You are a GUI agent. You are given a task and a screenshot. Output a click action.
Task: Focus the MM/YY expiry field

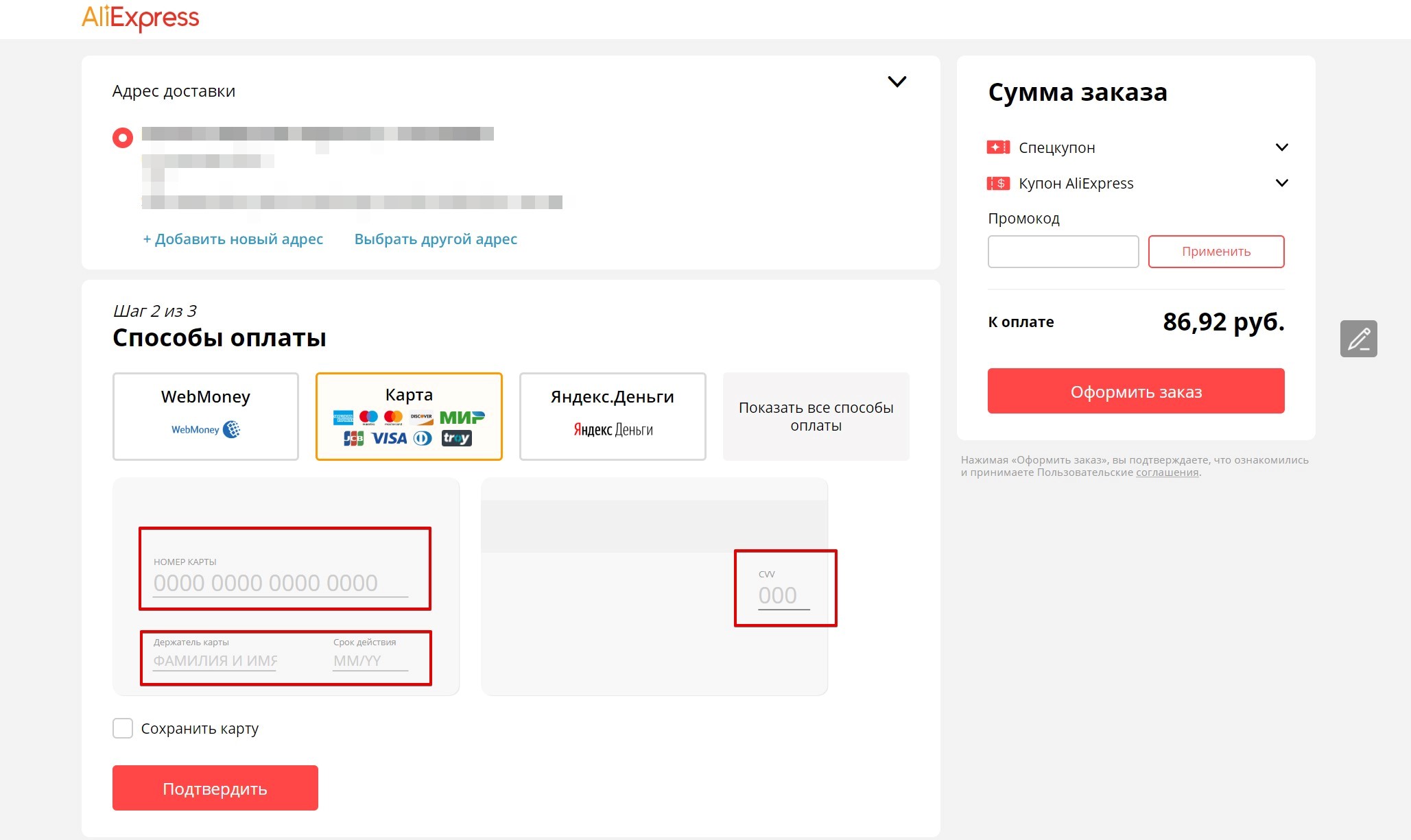[370, 661]
